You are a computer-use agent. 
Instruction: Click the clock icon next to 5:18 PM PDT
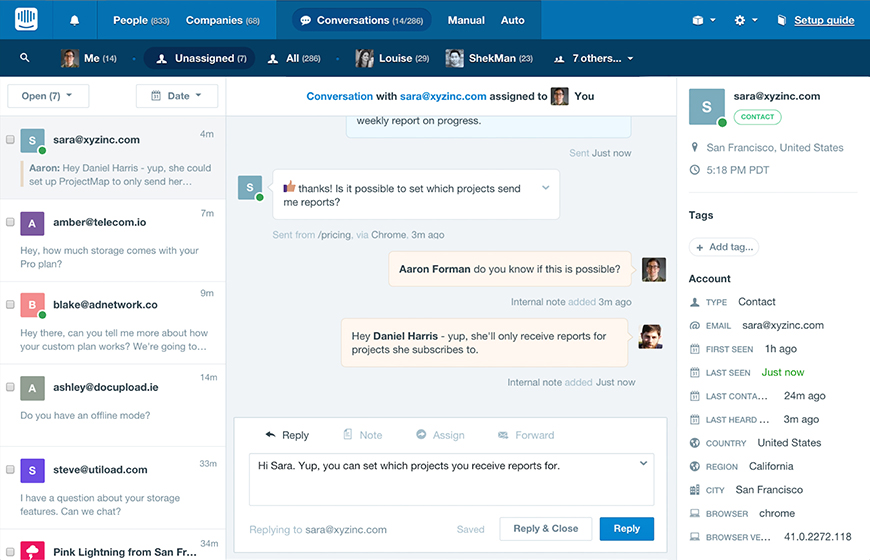click(695, 170)
